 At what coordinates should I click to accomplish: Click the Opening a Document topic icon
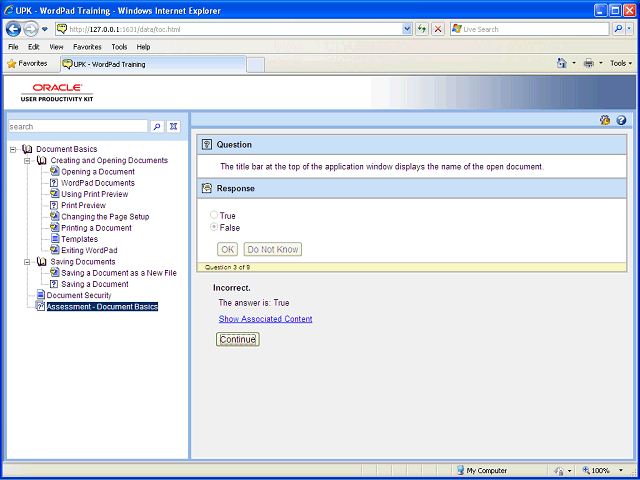pos(55,171)
